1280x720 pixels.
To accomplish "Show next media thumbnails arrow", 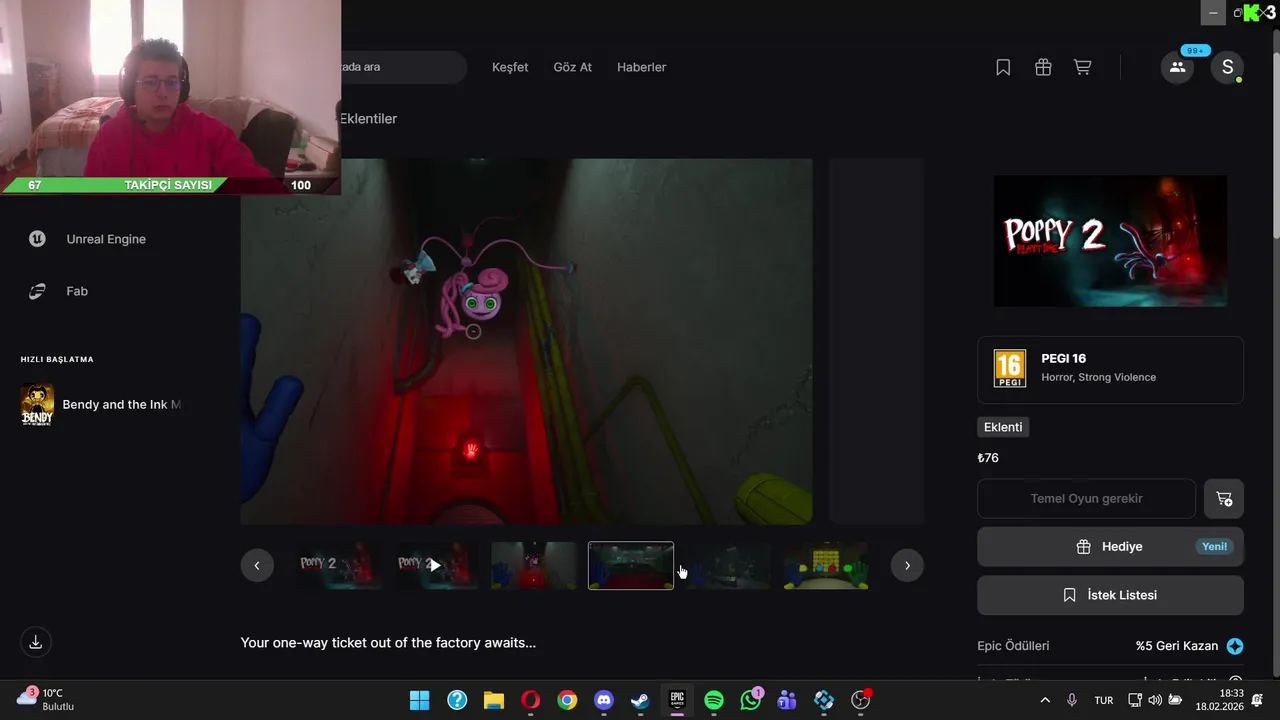I will [x=907, y=565].
